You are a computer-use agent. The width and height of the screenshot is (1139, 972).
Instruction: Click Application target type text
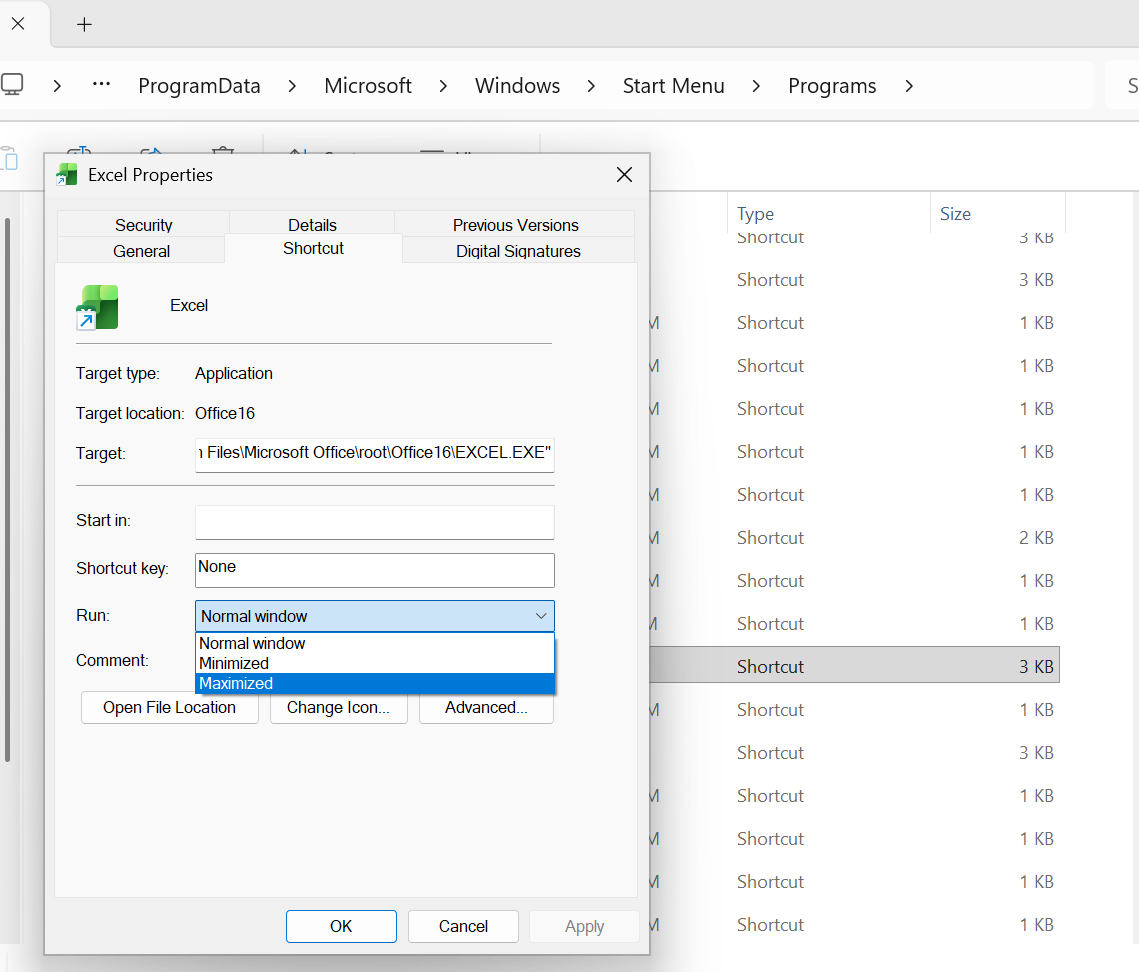234,373
